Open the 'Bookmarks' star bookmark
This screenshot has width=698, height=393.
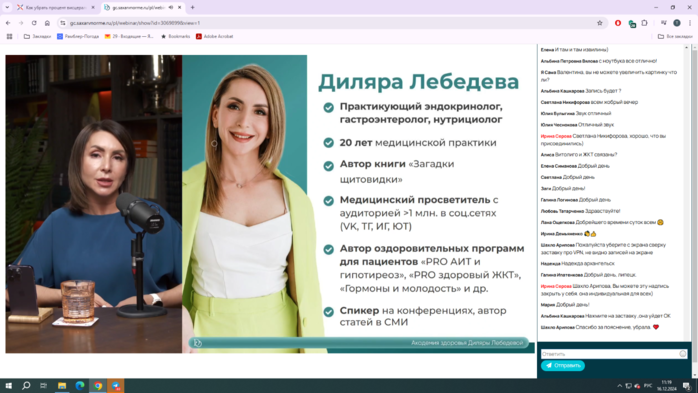(175, 36)
